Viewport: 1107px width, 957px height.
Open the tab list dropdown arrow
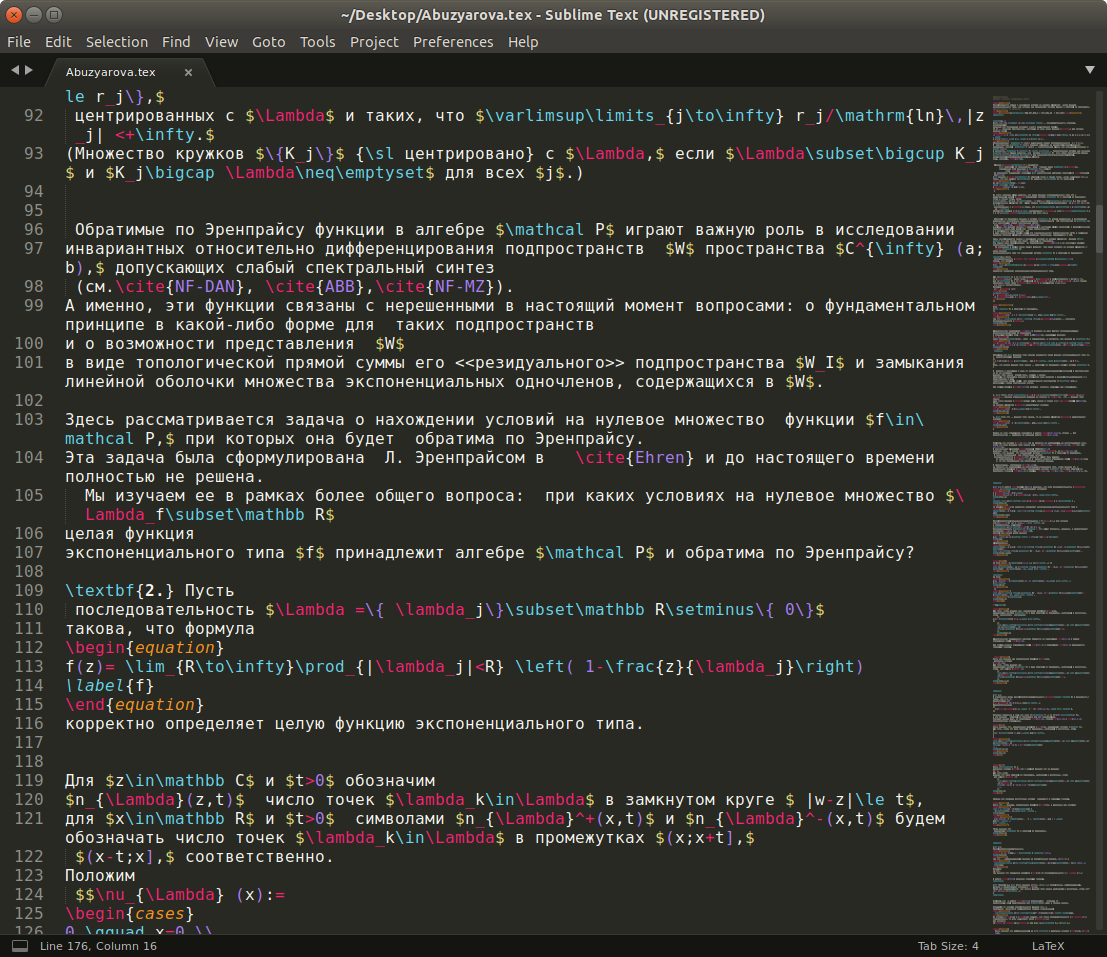pos(1090,70)
